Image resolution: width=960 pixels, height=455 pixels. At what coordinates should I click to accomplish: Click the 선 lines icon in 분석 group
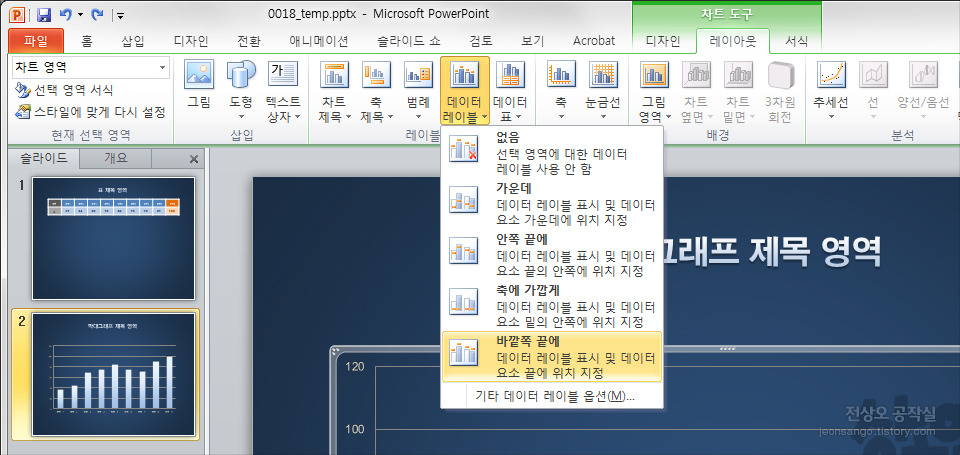point(873,75)
